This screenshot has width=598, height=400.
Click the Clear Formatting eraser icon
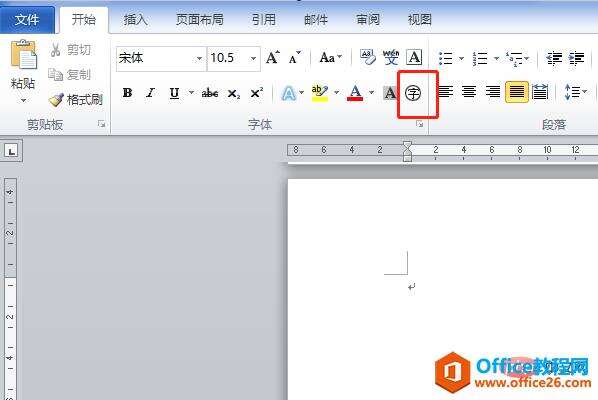tap(368, 57)
